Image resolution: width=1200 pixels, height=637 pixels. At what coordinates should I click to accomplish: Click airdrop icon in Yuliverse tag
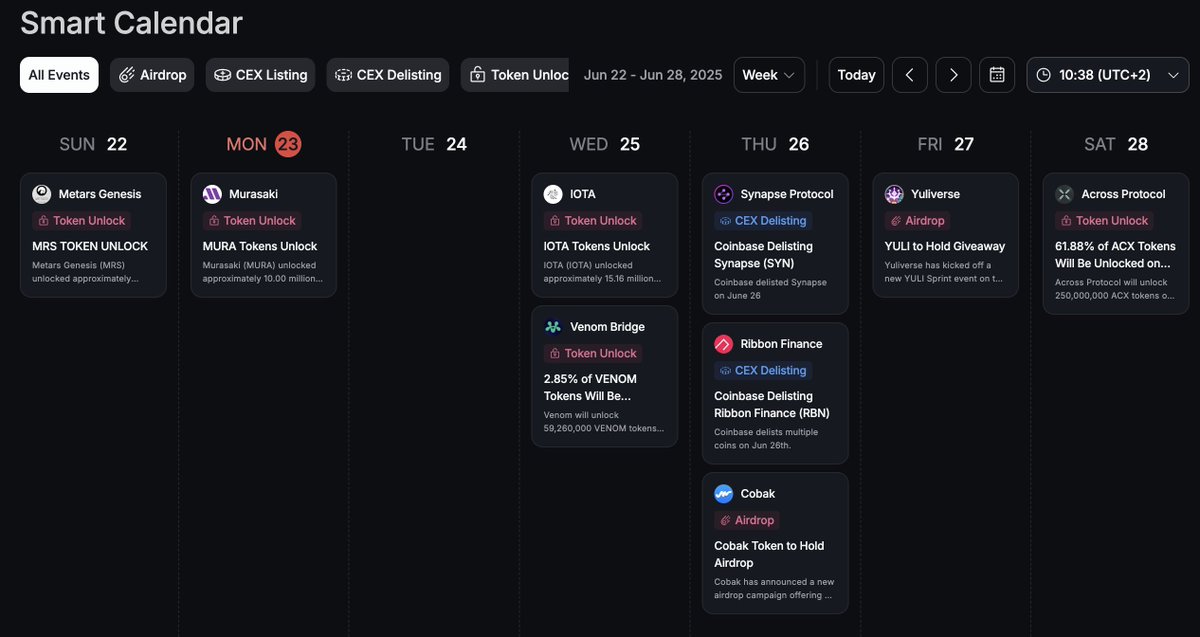click(896, 221)
